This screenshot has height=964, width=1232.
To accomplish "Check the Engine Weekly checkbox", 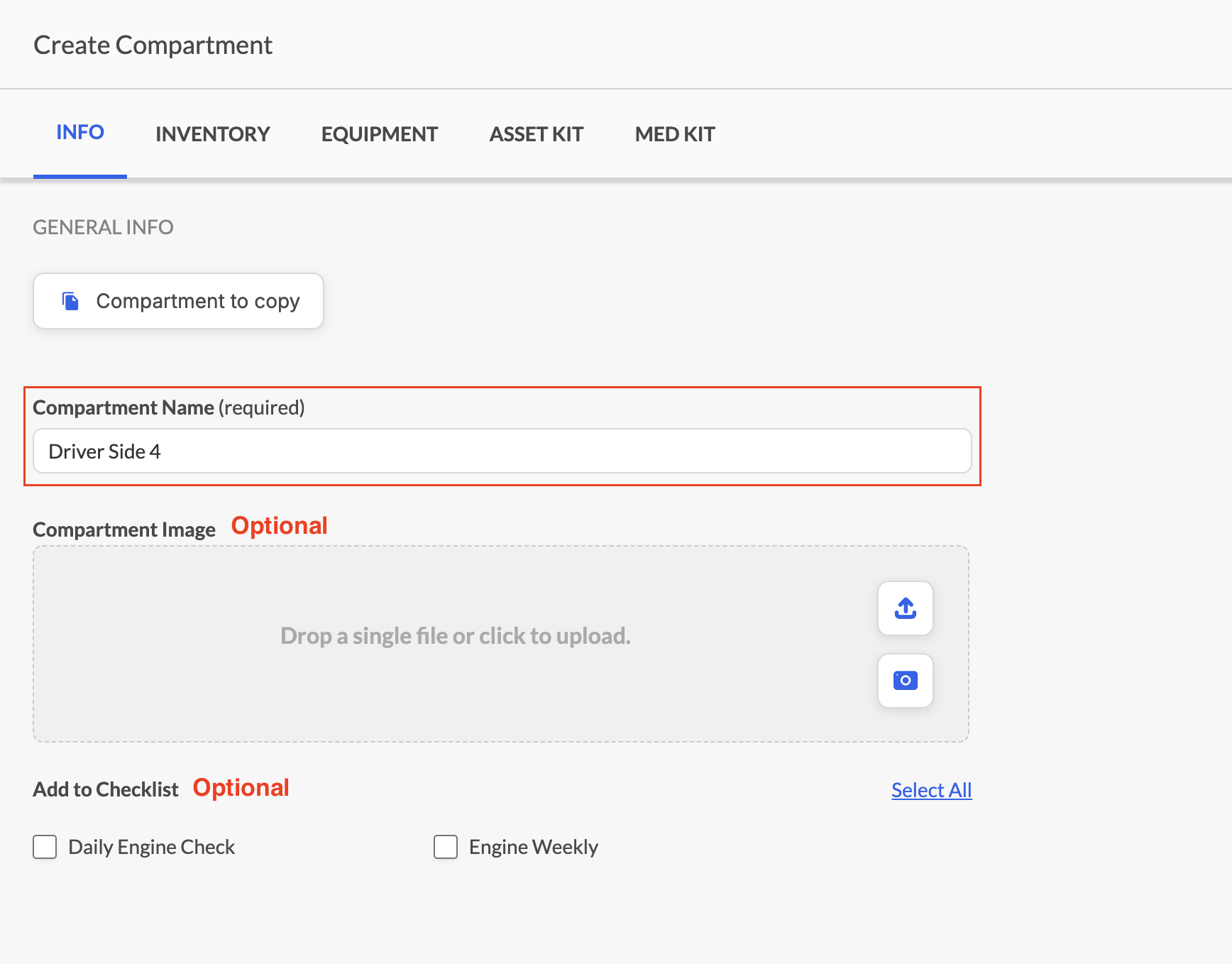I will pyautogui.click(x=446, y=847).
